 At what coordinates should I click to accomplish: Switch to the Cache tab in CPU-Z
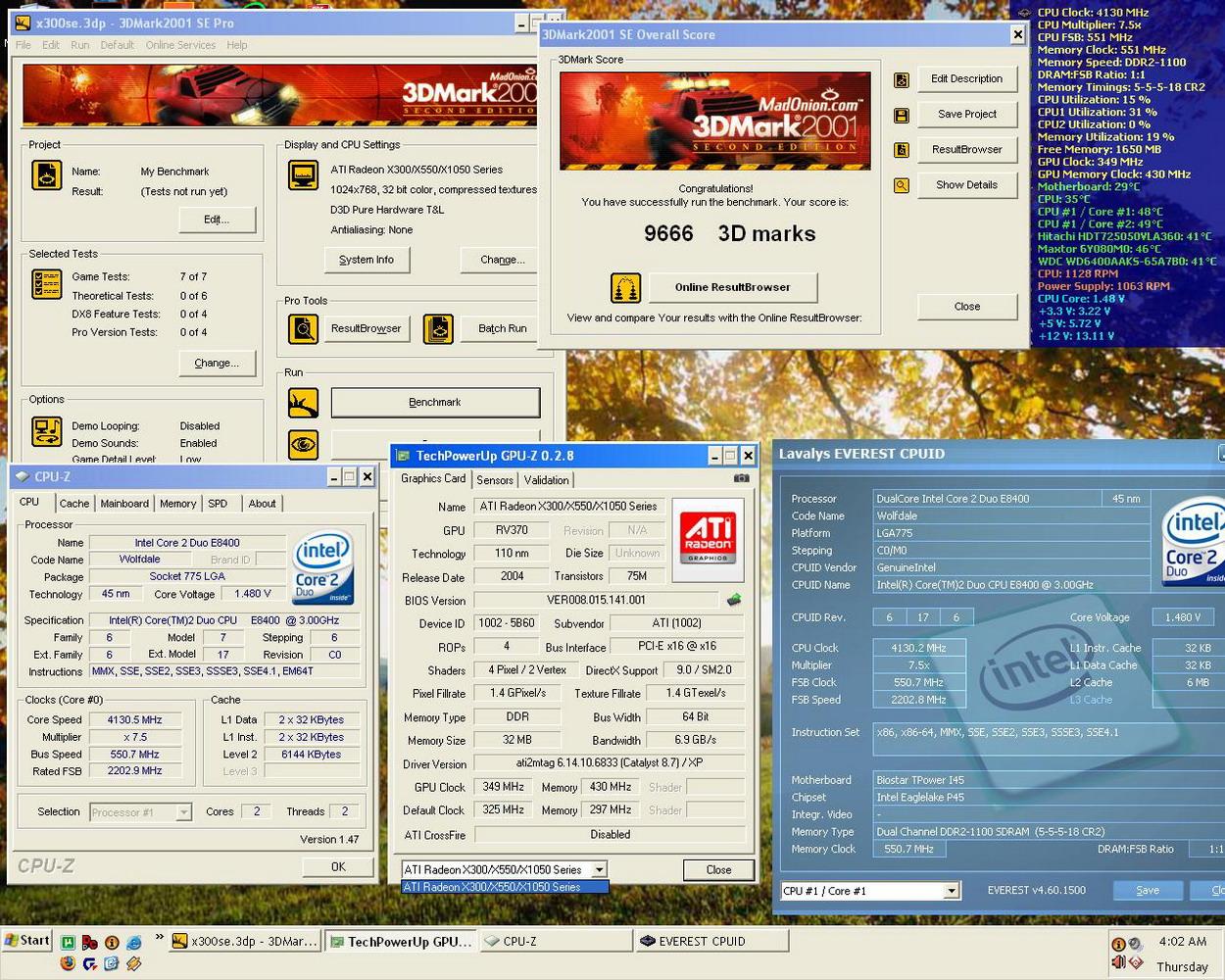coord(74,504)
